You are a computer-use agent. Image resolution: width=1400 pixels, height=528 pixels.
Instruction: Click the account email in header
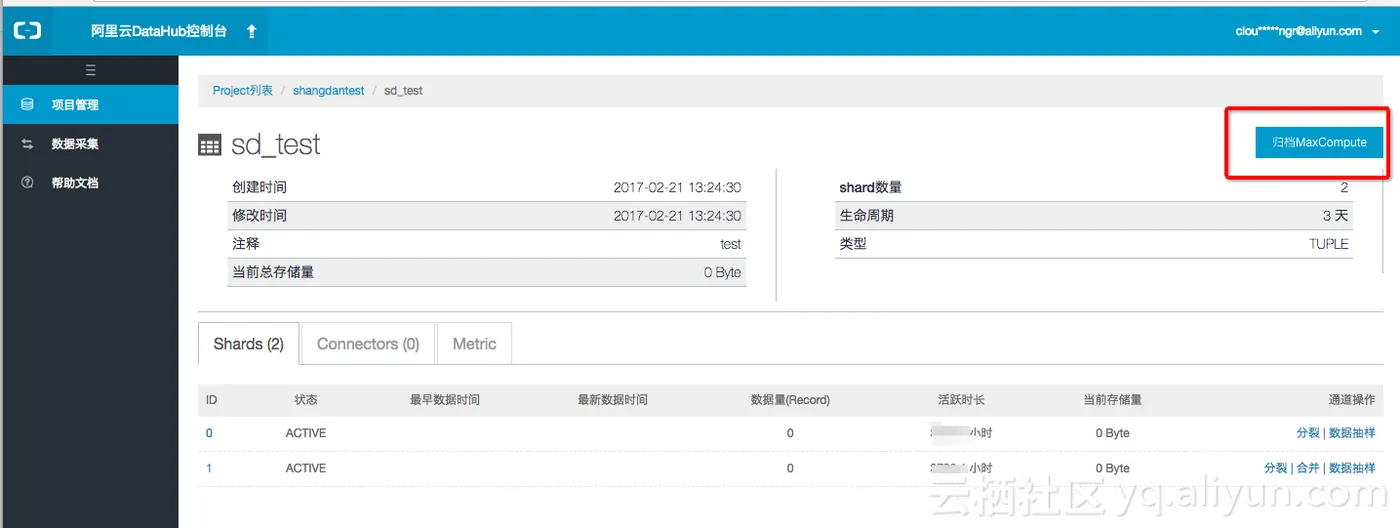pos(1298,31)
